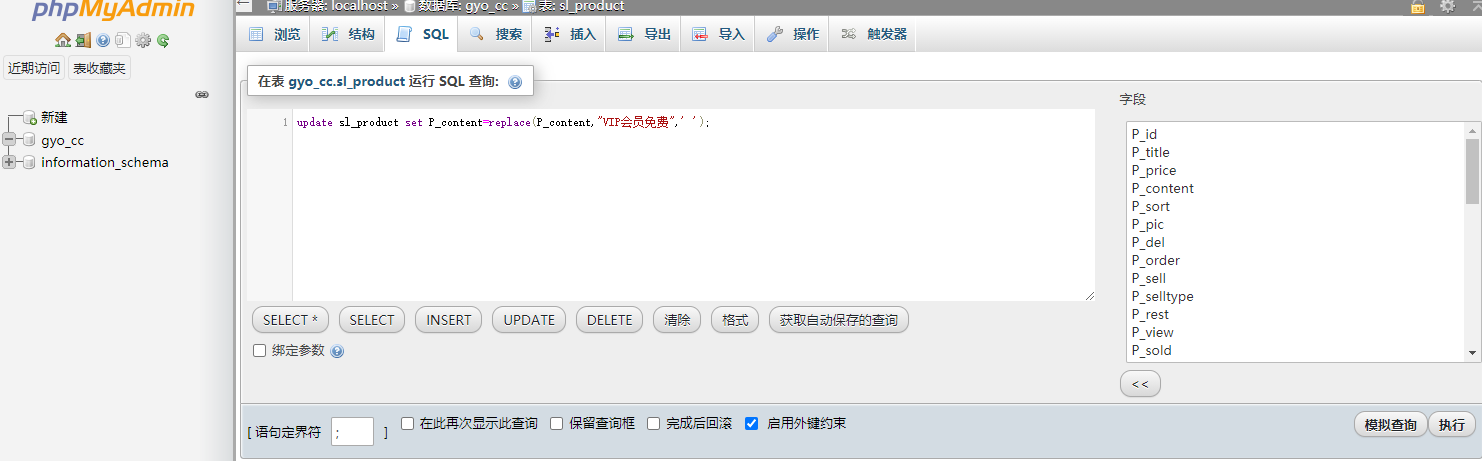Click the home icon in sidebar

tap(62, 41)
